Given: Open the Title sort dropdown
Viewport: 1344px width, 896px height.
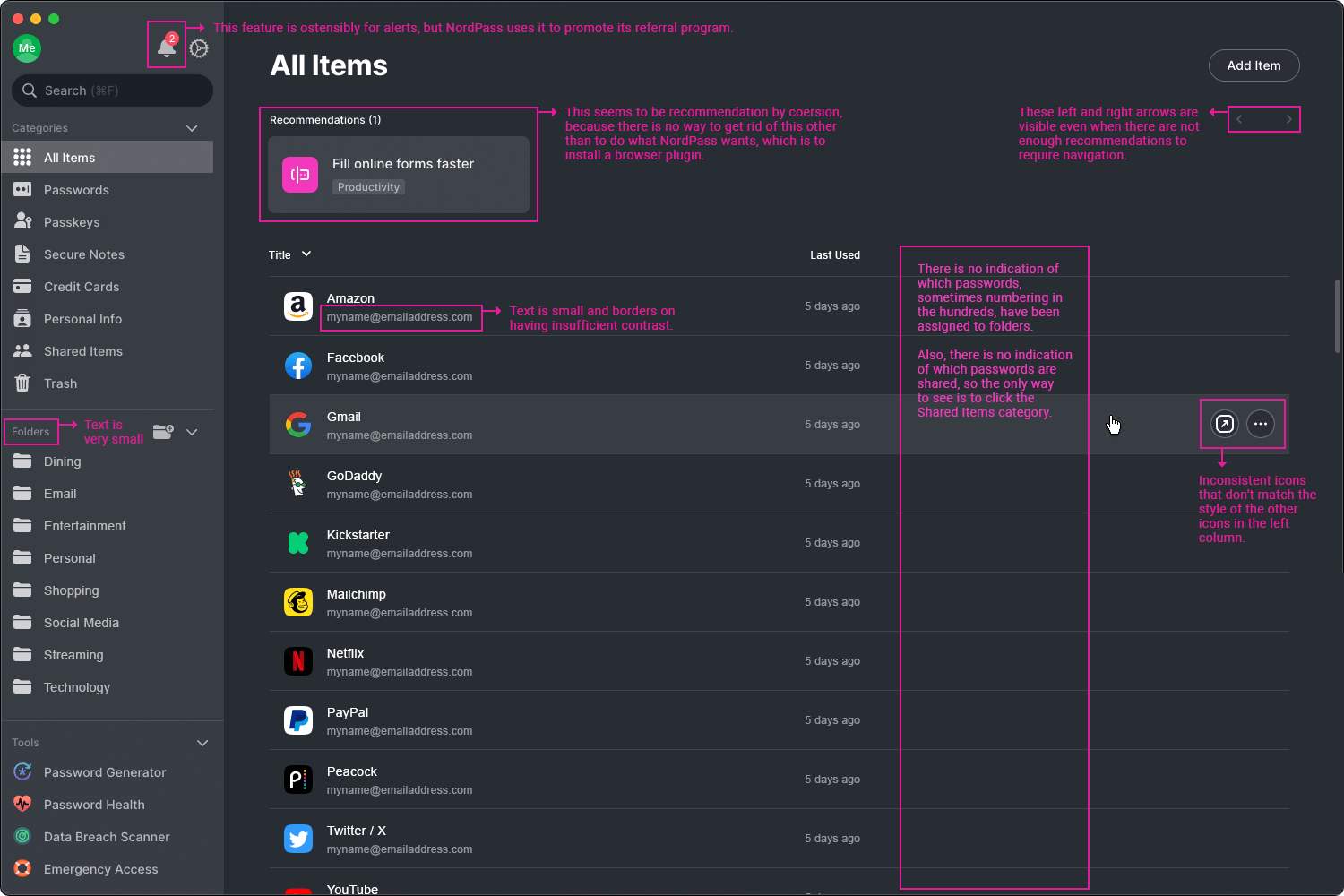Looking at the screenshot, I should click(x=290, y=254).
